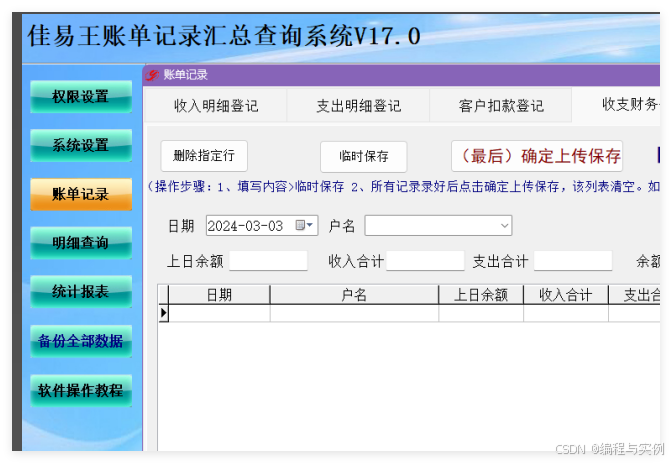
Task: Click 删除指定行 button
Action: click(204, 156)
